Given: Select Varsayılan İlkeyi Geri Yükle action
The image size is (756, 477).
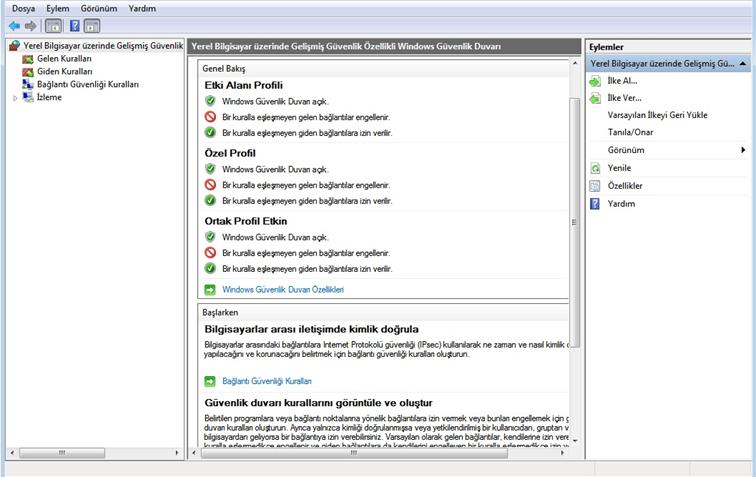Looking at the screenshot, I should click(x=658, y=115).
